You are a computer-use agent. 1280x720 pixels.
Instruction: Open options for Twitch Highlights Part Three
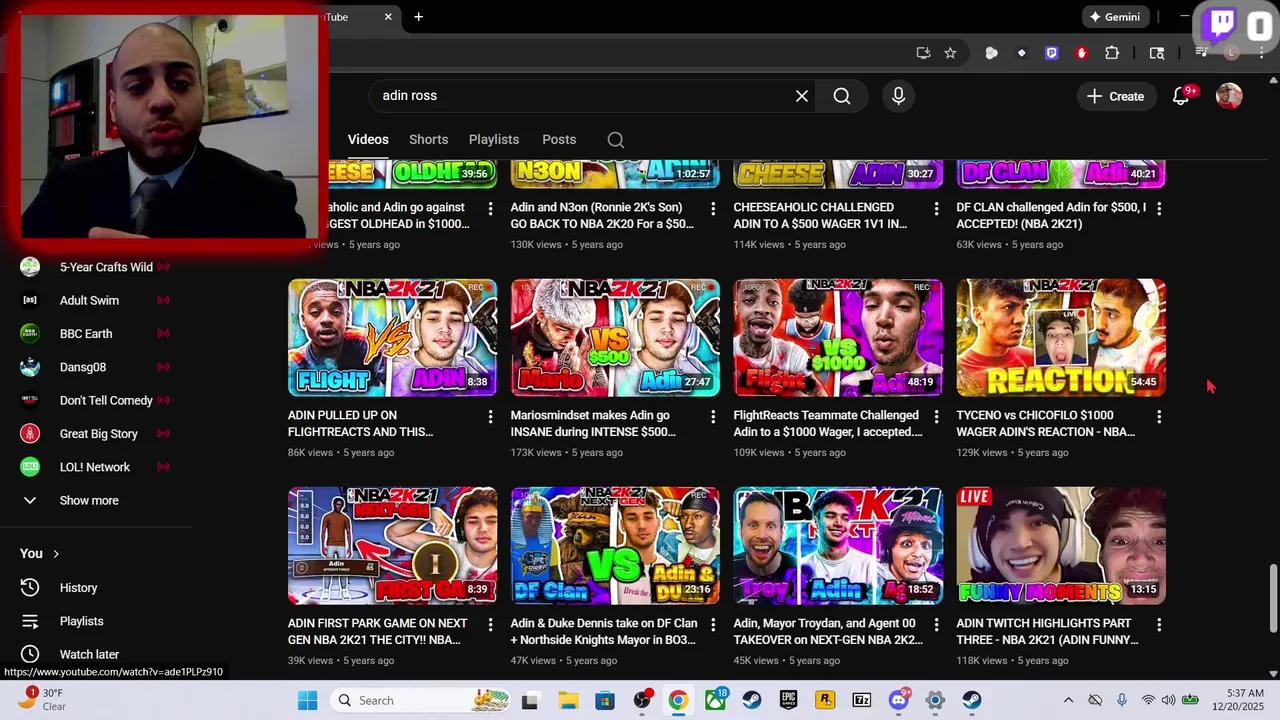pos(1159,624)
